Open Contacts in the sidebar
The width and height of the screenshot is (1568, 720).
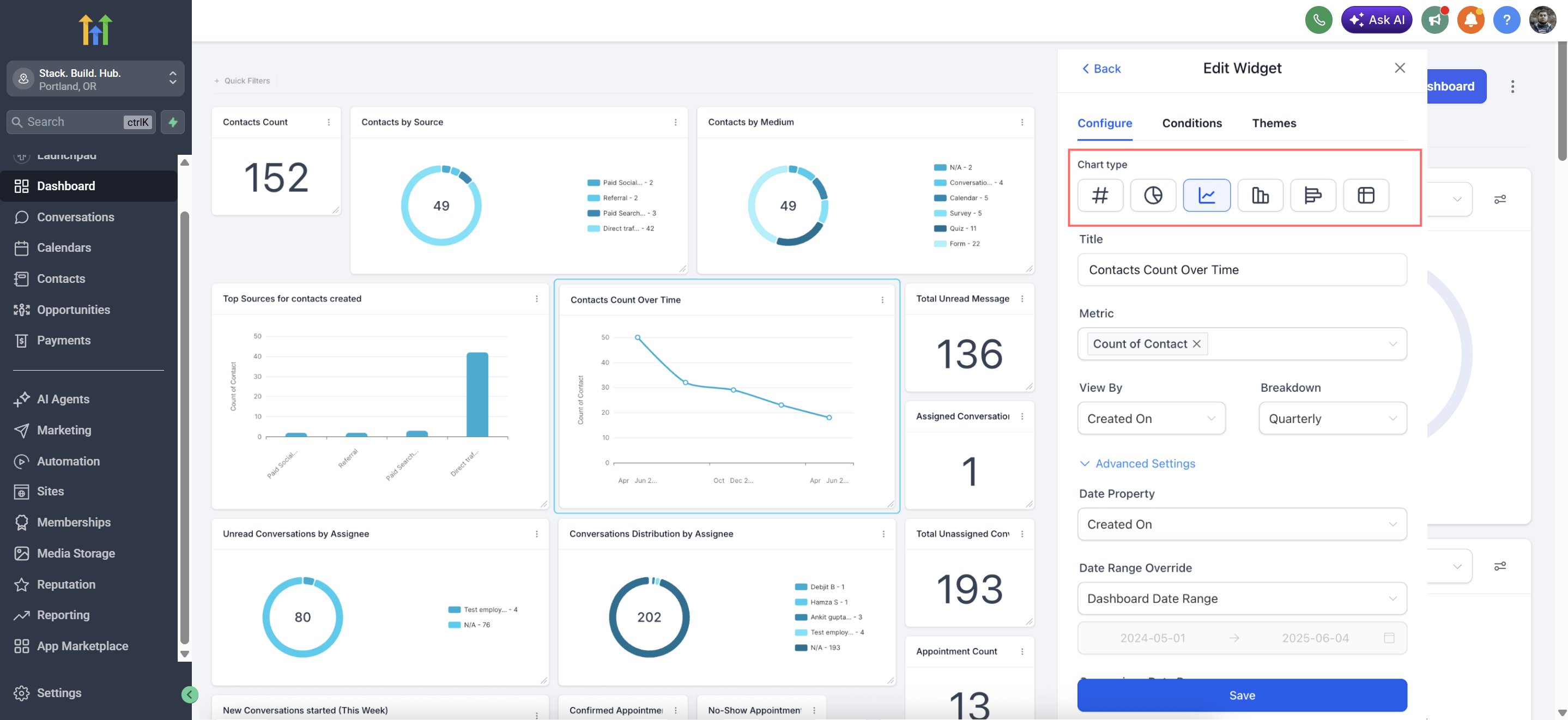89,279
